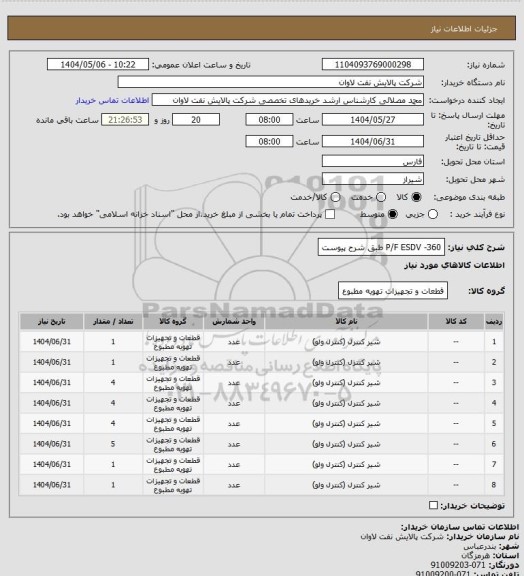Click quantity 5 in row 6
Image resolution: width=524 pixels, height=576 pixels.
click(113, 444)
